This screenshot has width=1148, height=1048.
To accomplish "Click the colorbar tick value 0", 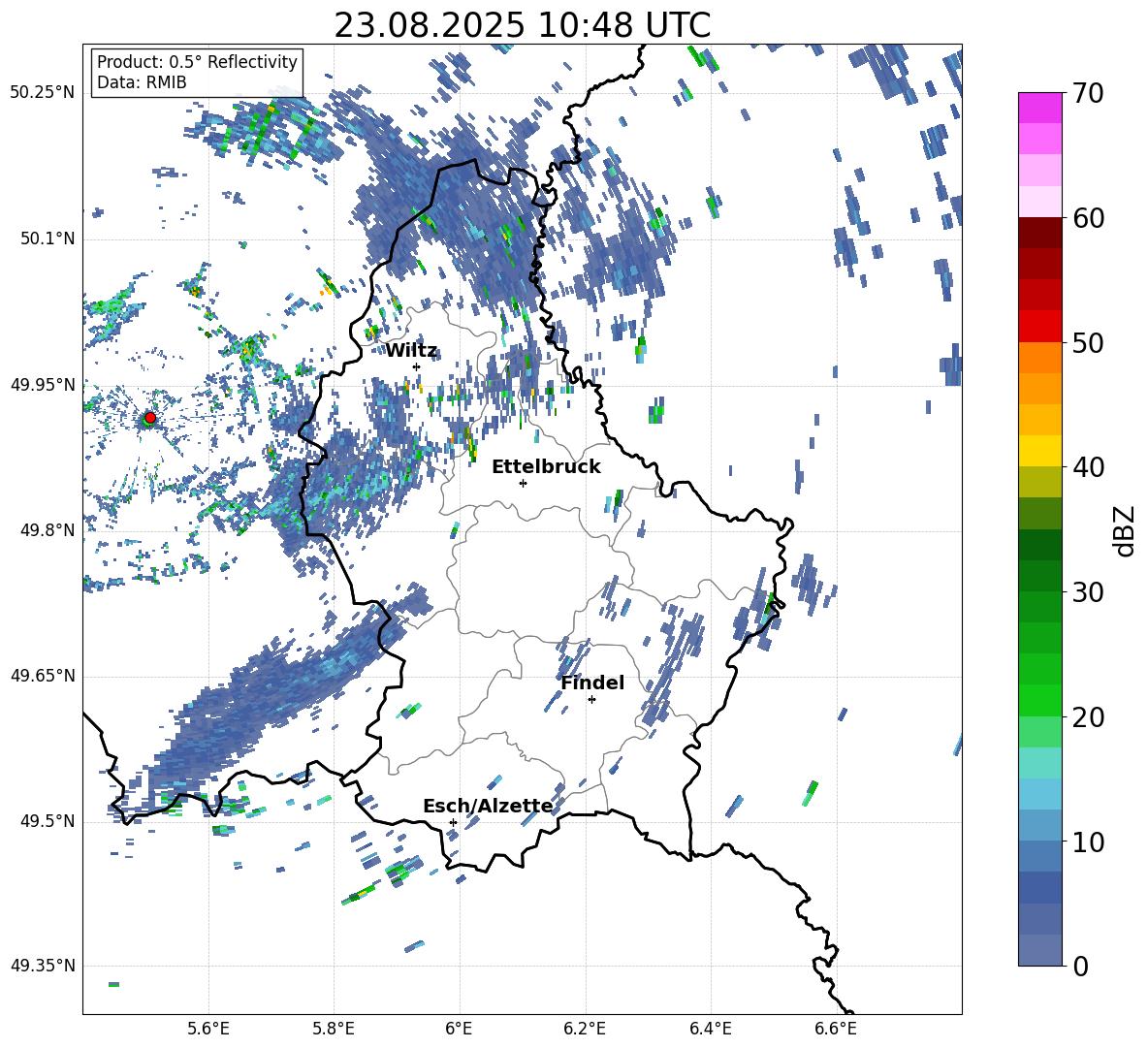I will [1080, 966].
